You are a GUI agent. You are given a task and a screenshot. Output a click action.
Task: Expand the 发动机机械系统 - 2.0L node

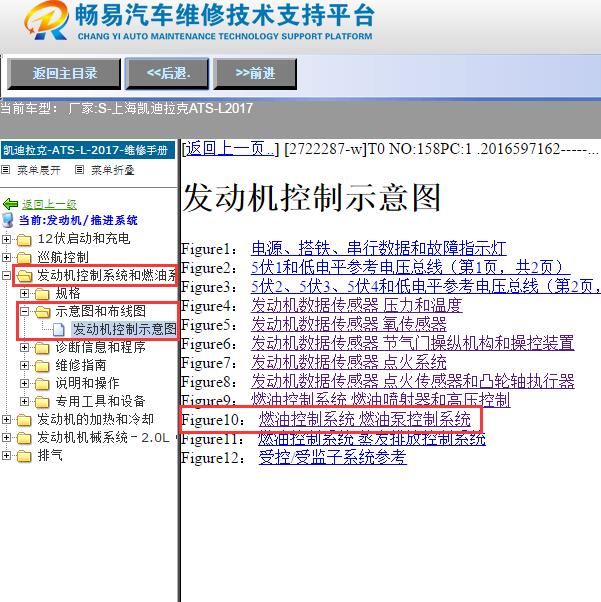(x=6, y=437)
